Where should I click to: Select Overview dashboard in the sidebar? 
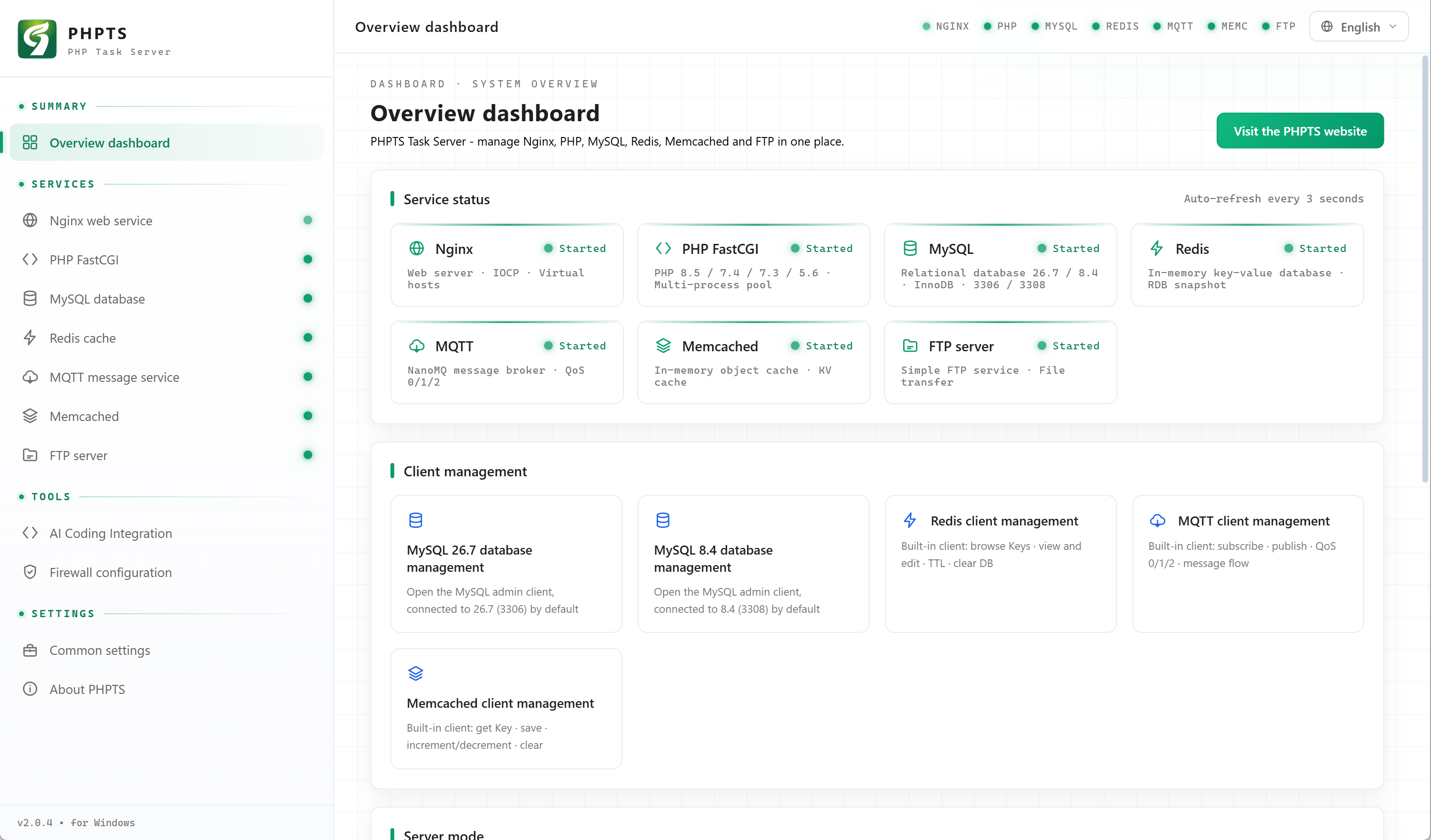[x=167, y=142]
